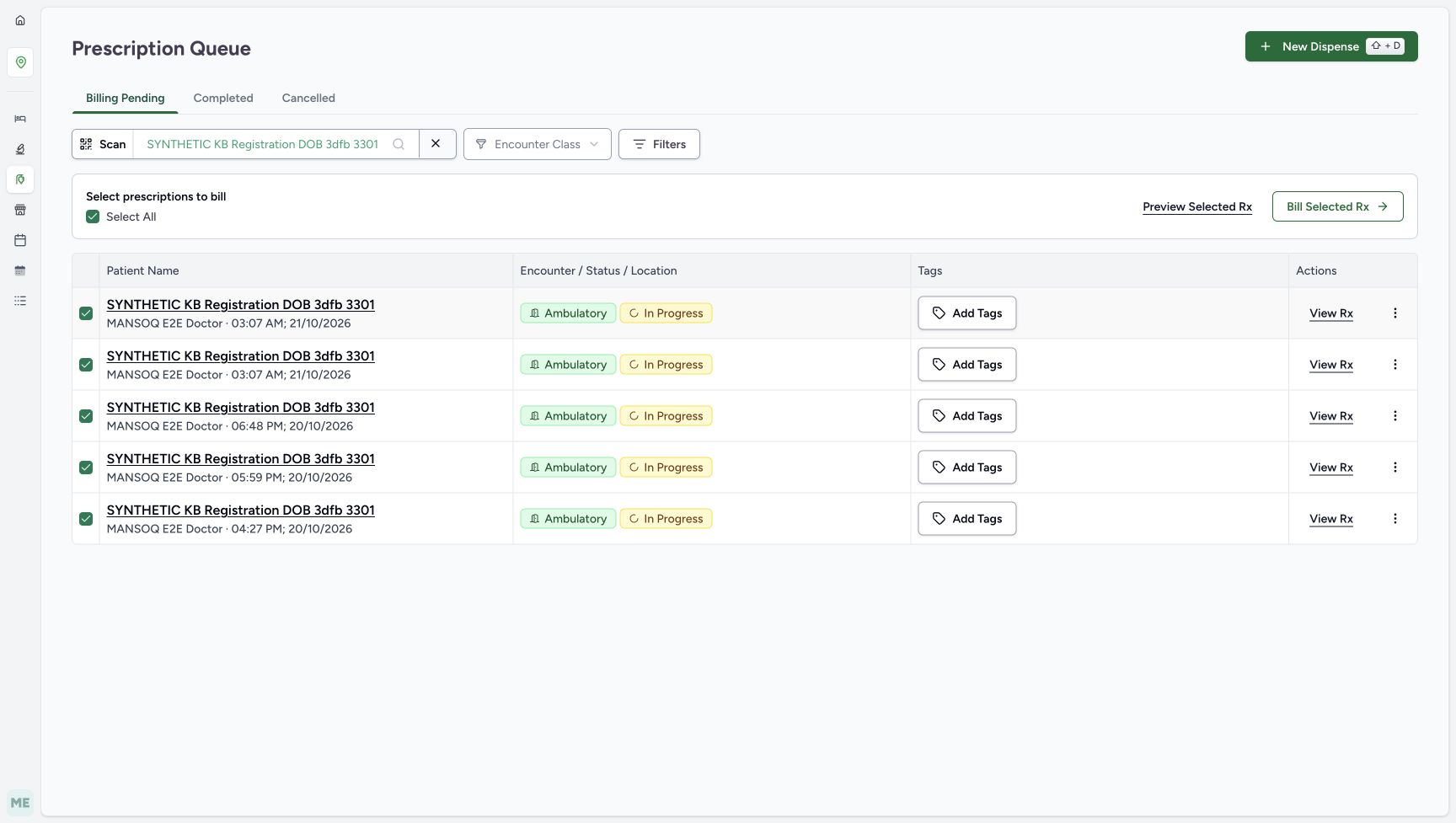
Task: Switch to Billing Pending tab
Action: click(125, 98)
